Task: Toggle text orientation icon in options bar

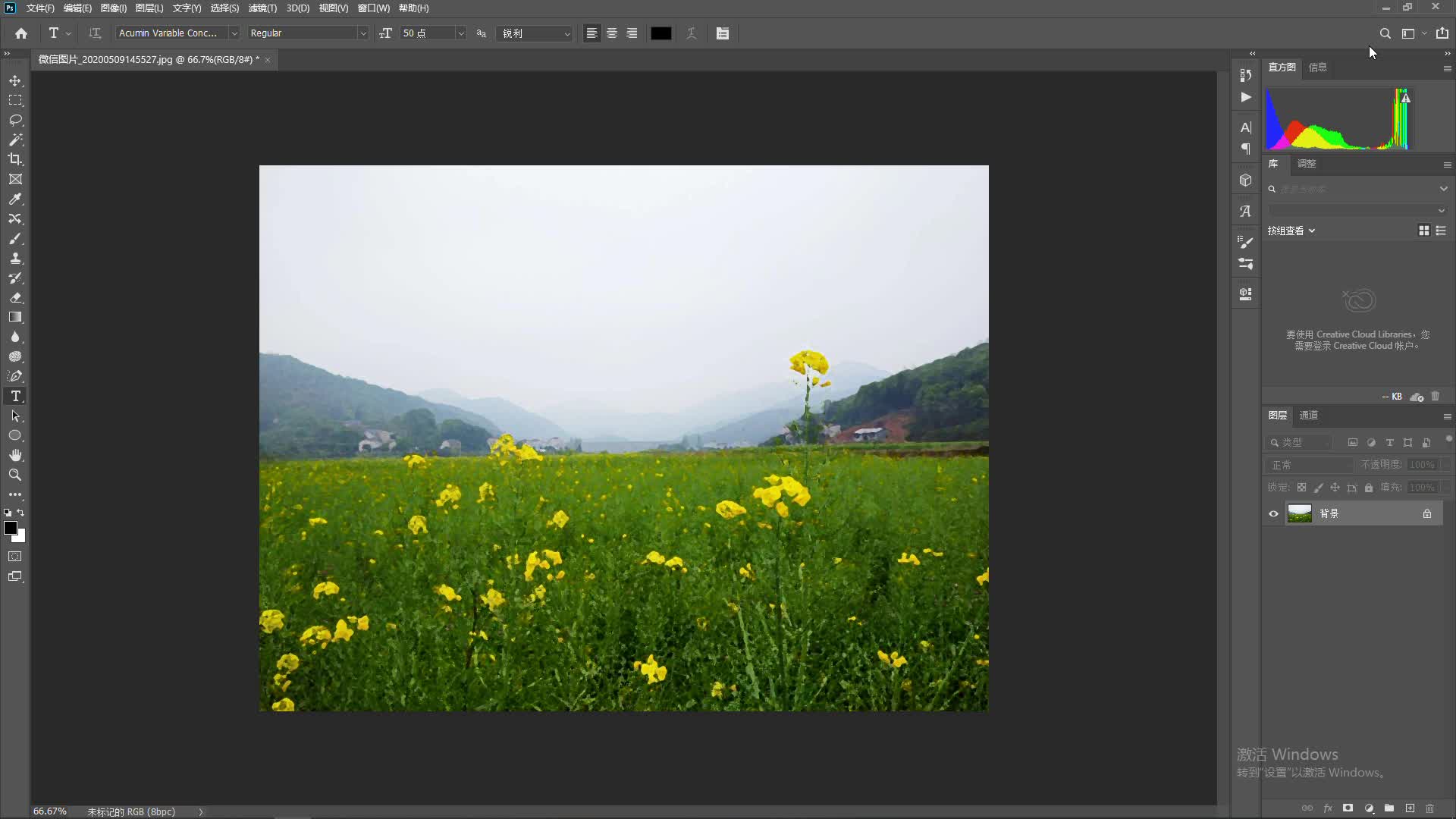Action: pos(95,33)
